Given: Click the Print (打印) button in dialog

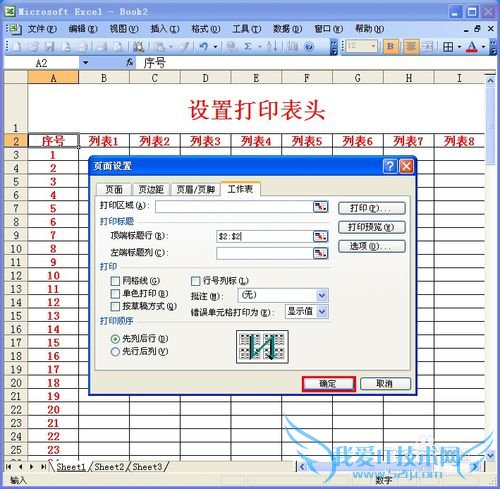Looking at the screenshot, I should click(372, 208).
